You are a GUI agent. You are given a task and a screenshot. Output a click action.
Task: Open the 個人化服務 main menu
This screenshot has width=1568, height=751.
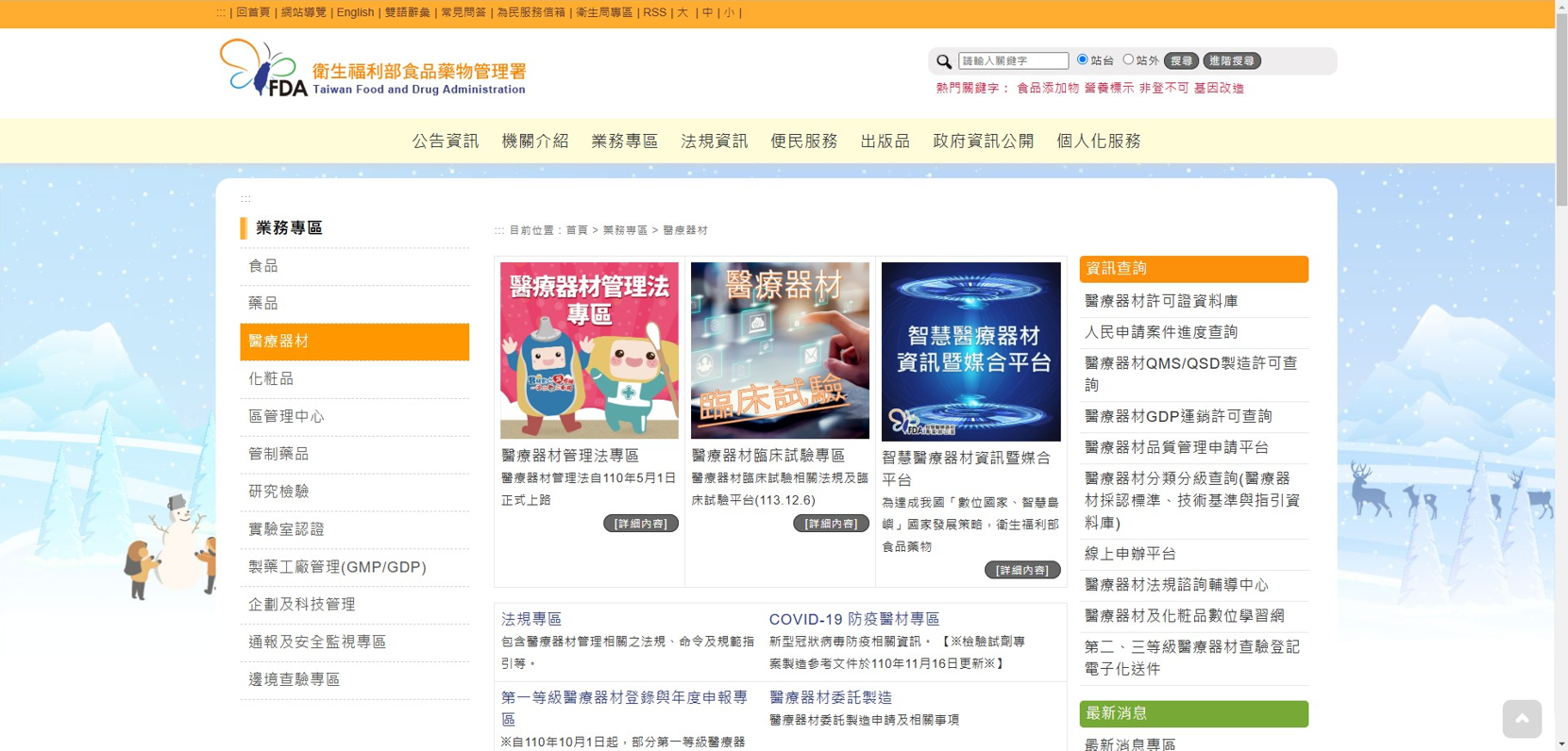pos(1099,142)
